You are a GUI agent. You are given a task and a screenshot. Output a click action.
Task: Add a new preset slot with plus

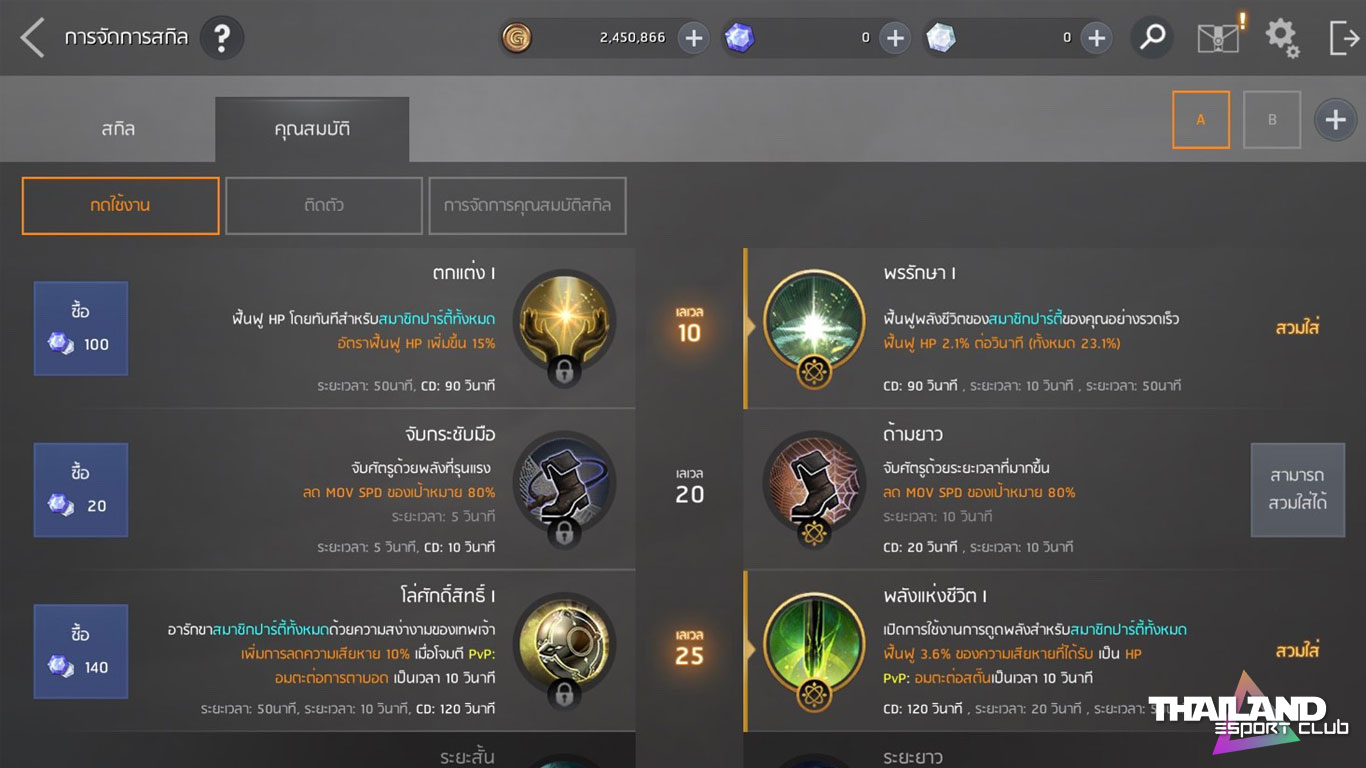tap(1335, 120)
